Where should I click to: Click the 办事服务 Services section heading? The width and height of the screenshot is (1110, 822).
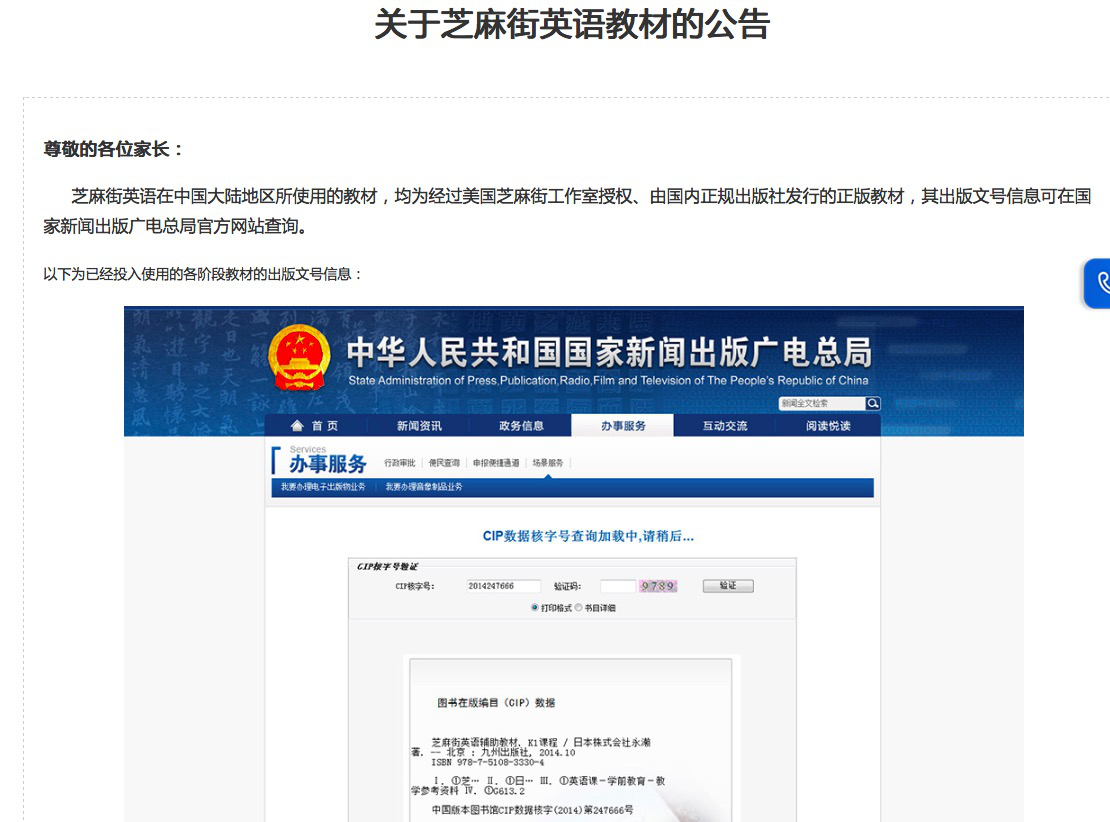pos(328,459)
